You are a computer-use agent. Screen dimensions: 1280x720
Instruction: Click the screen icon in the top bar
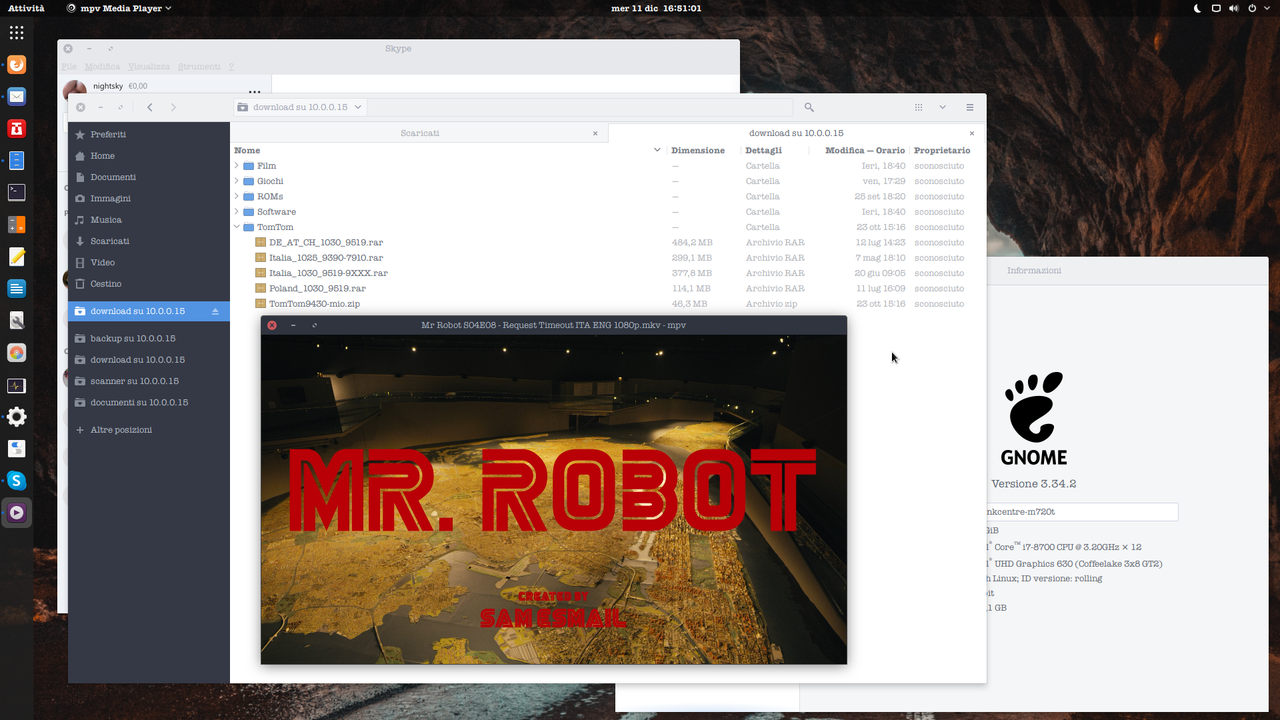point(1216,8)
